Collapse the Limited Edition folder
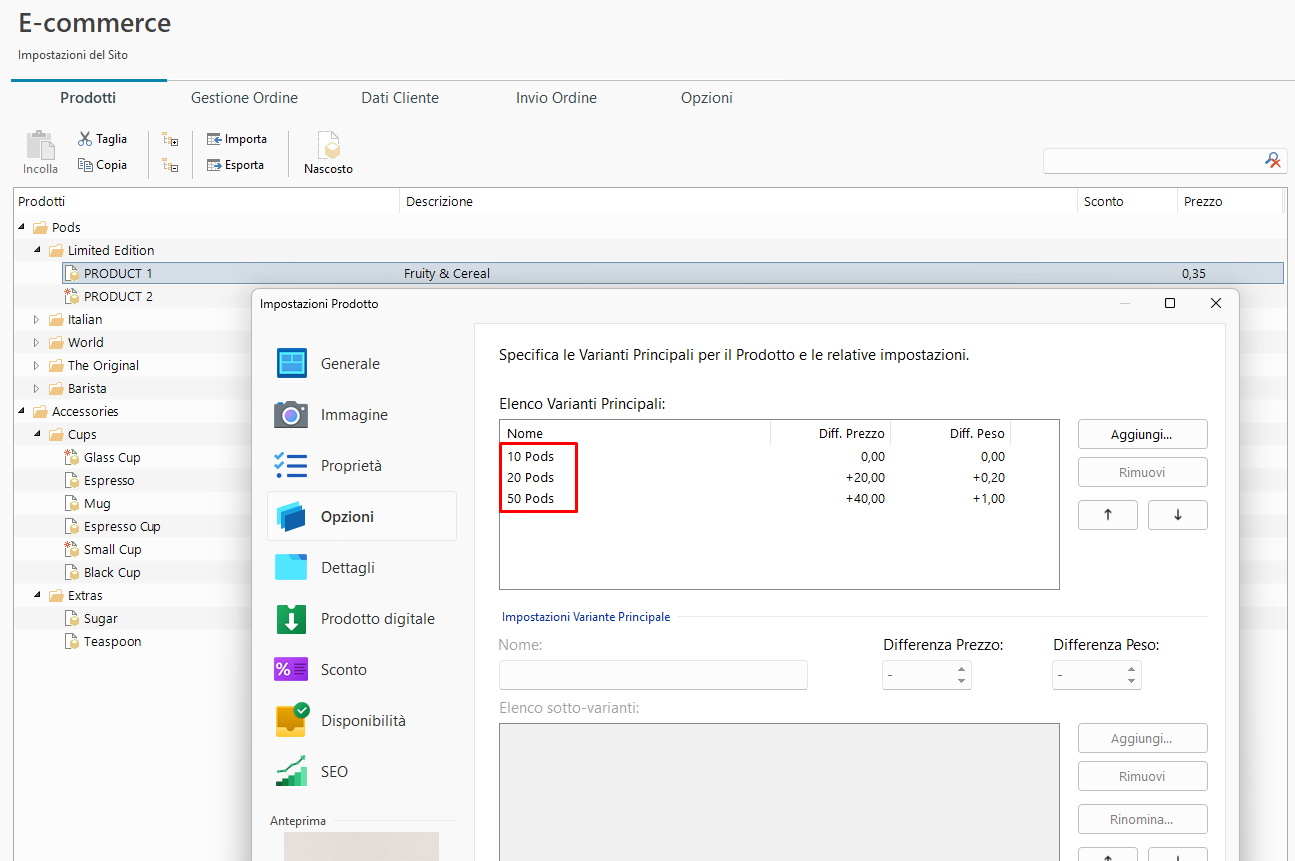1295x861 pixels. (38, 250)
